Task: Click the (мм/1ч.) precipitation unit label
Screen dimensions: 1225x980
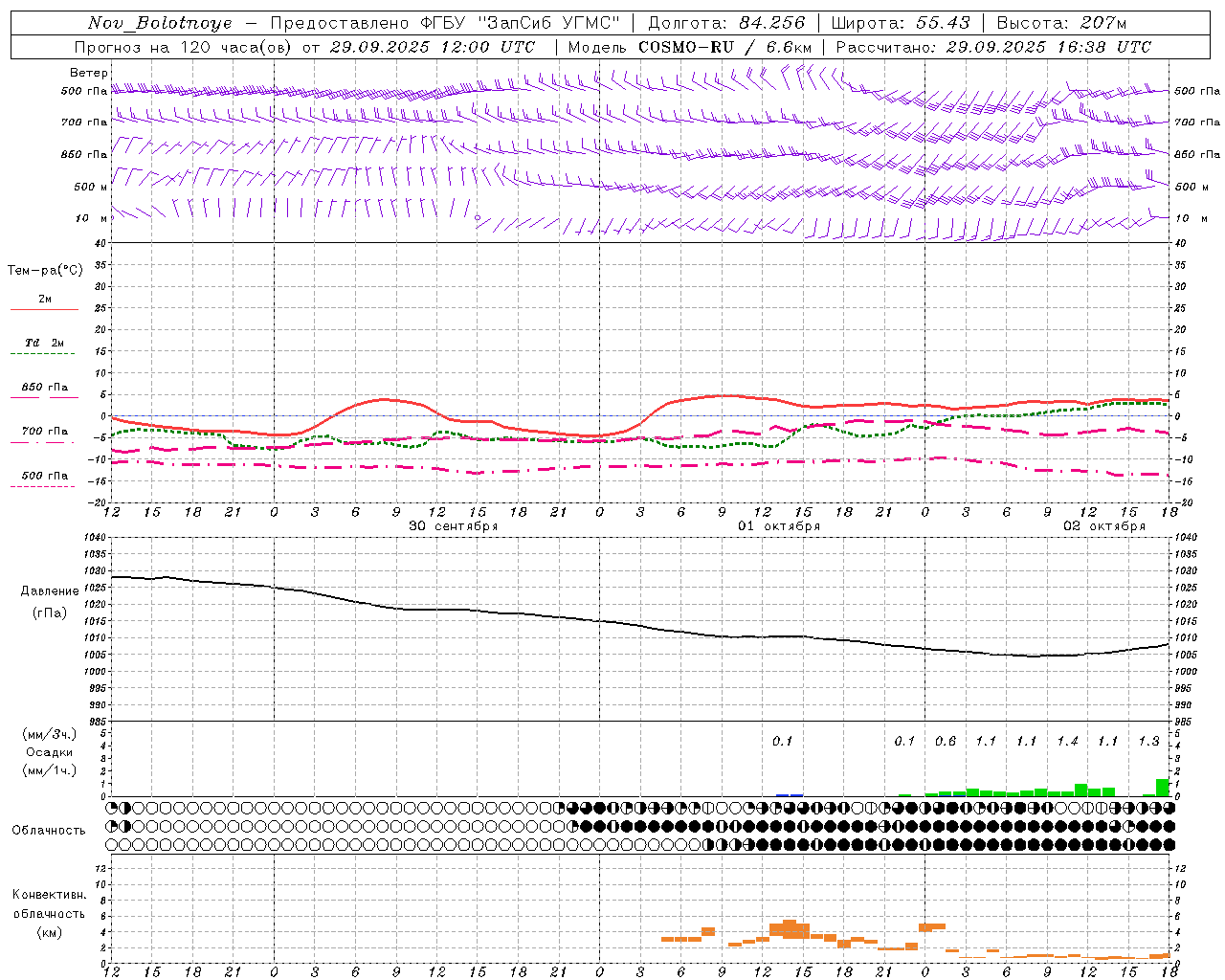Action: pyautogui.click(x=50, y=770)
